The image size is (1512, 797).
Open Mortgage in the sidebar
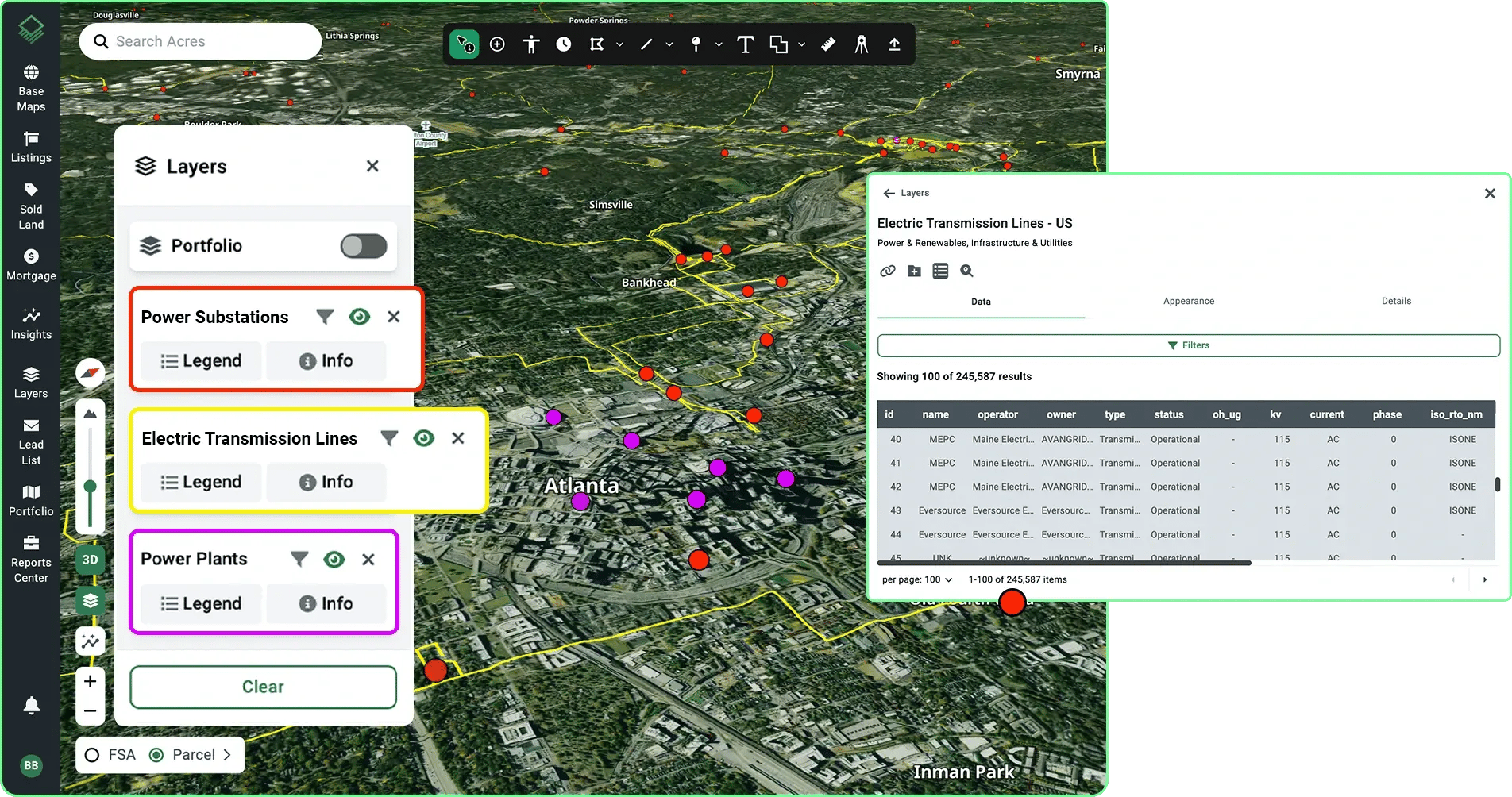[x=31, y=266]
